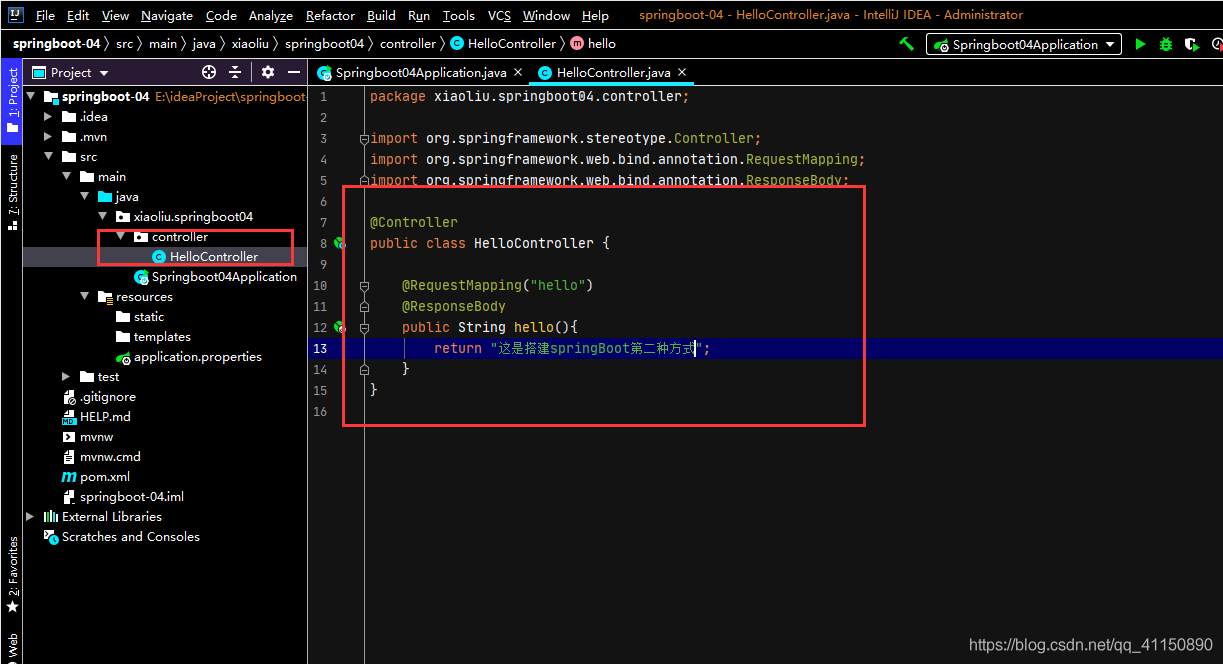Viewport: 1223px width, 664px height.
Task: Toggle the 2: Favorites tool window
Action: pos(12,575)
